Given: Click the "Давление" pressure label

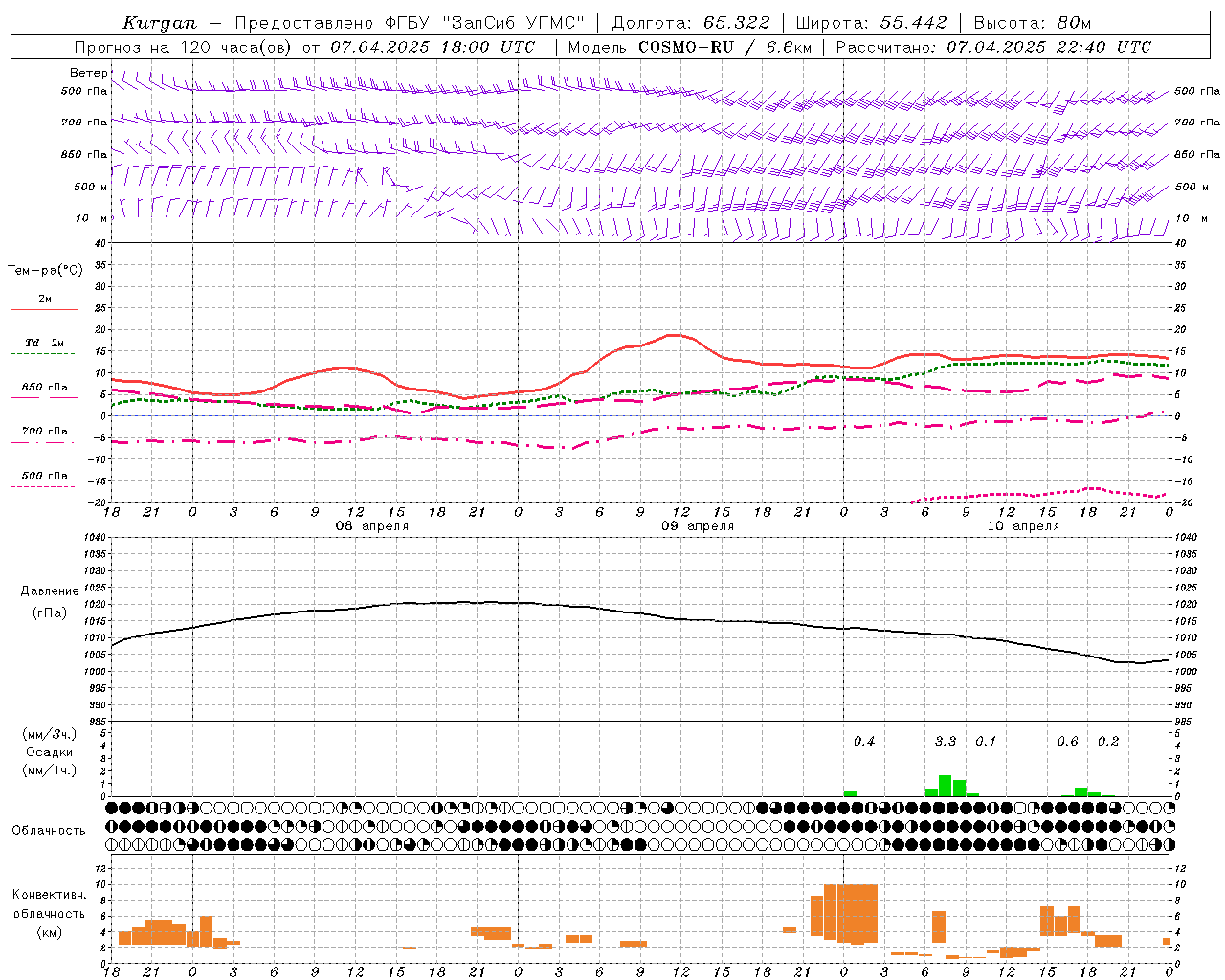Looking at the screenshot, I should [50, 590].
